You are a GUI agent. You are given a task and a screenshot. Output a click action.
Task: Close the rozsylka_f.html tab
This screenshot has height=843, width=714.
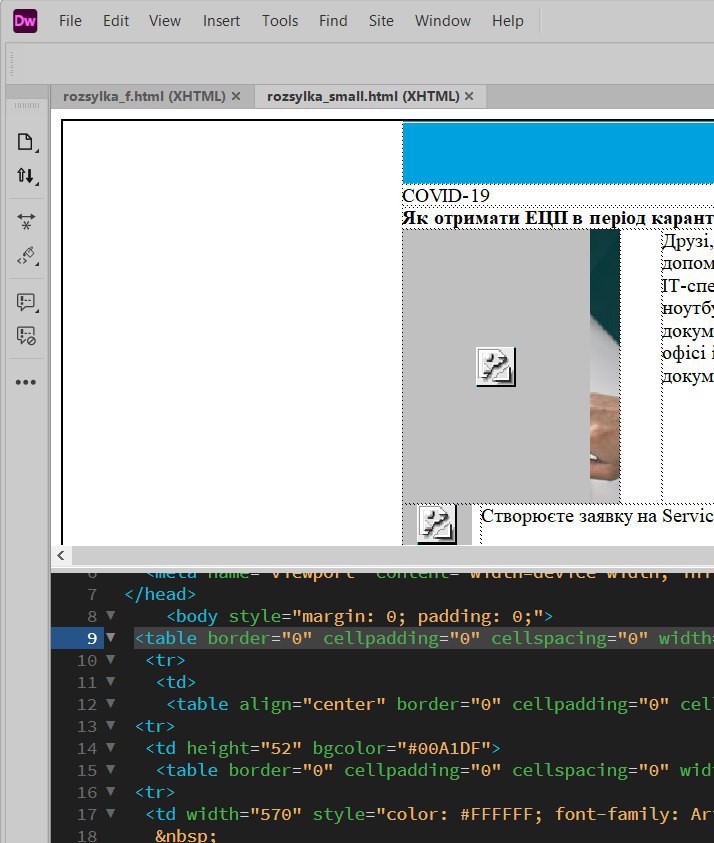[236, 96]
